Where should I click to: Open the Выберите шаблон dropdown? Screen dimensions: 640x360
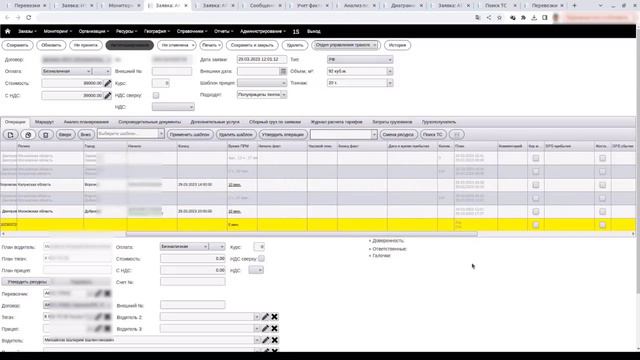click(131, 134)
